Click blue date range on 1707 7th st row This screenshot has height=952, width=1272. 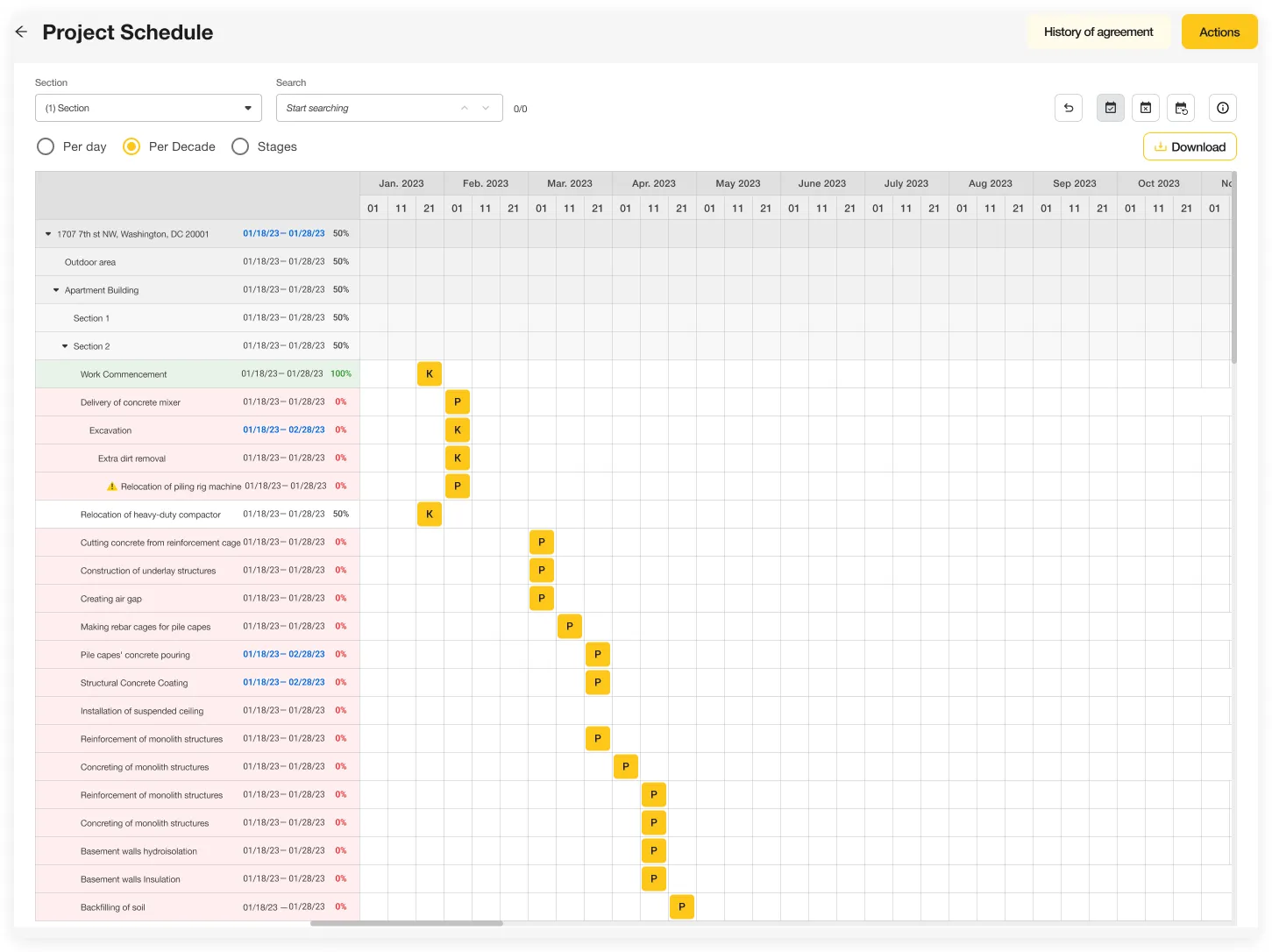tap(284, 233)
